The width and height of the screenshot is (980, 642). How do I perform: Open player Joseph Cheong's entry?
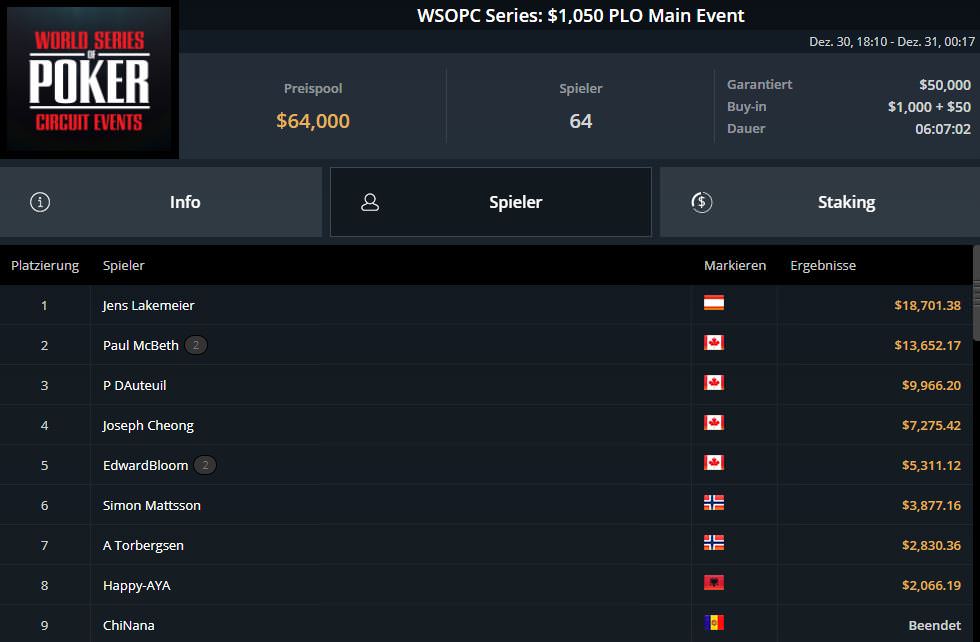pos(148,425)
